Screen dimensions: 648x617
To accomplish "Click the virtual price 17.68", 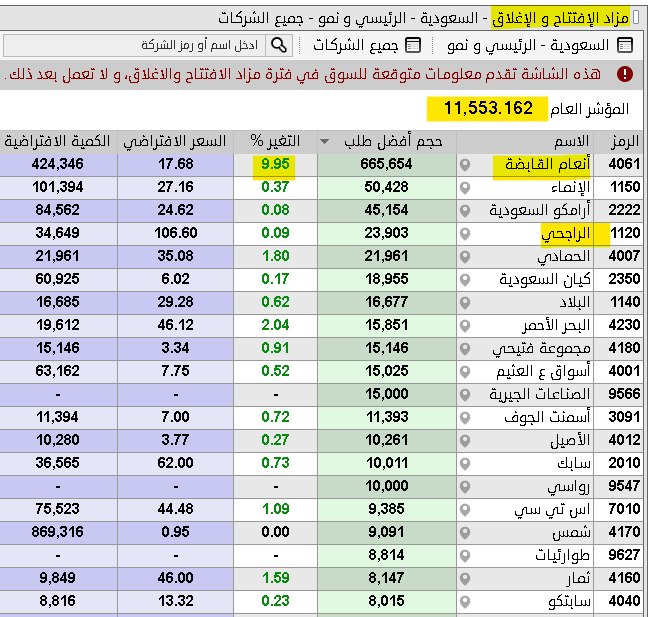I will pyautogui.click(x=175, y=164).
